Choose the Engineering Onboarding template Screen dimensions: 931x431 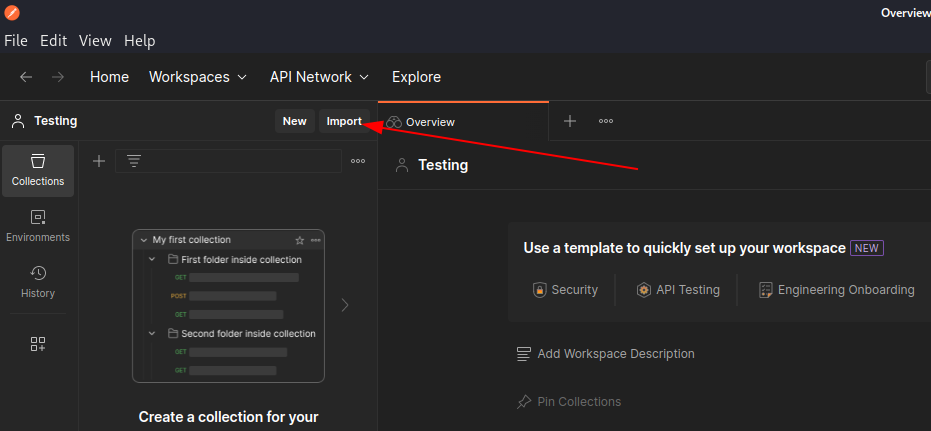click(837, 290)
